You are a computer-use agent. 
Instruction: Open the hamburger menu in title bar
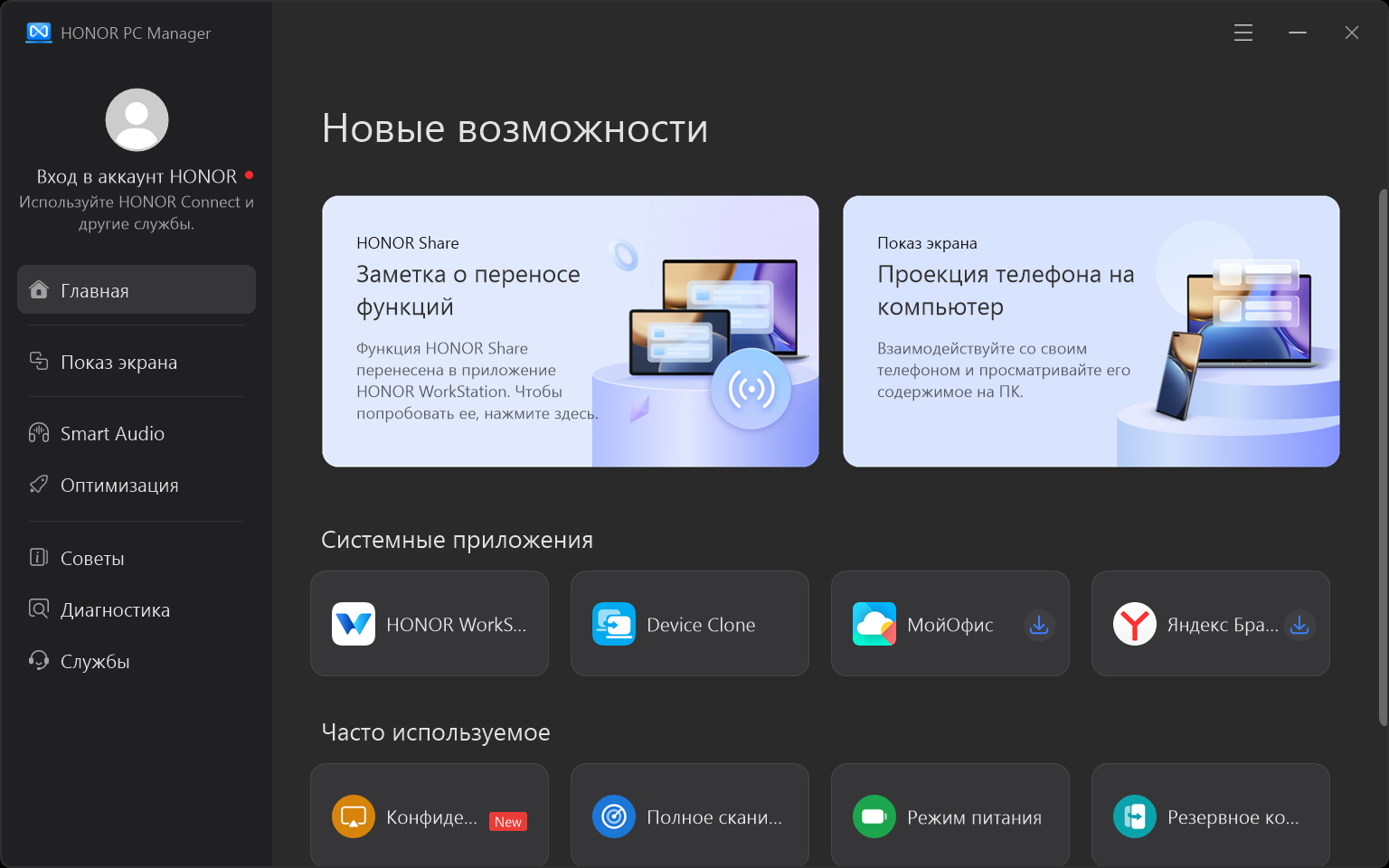[1243, 33]
